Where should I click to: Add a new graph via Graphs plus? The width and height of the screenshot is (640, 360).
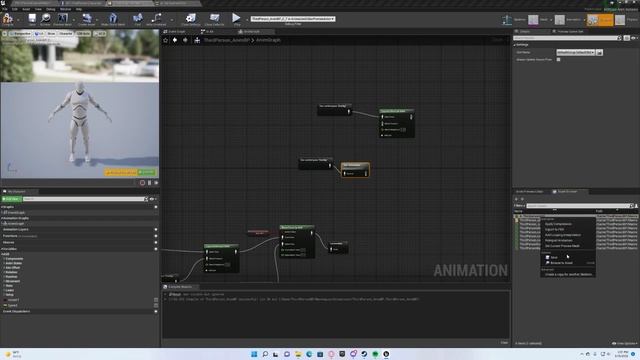[156, 207]
